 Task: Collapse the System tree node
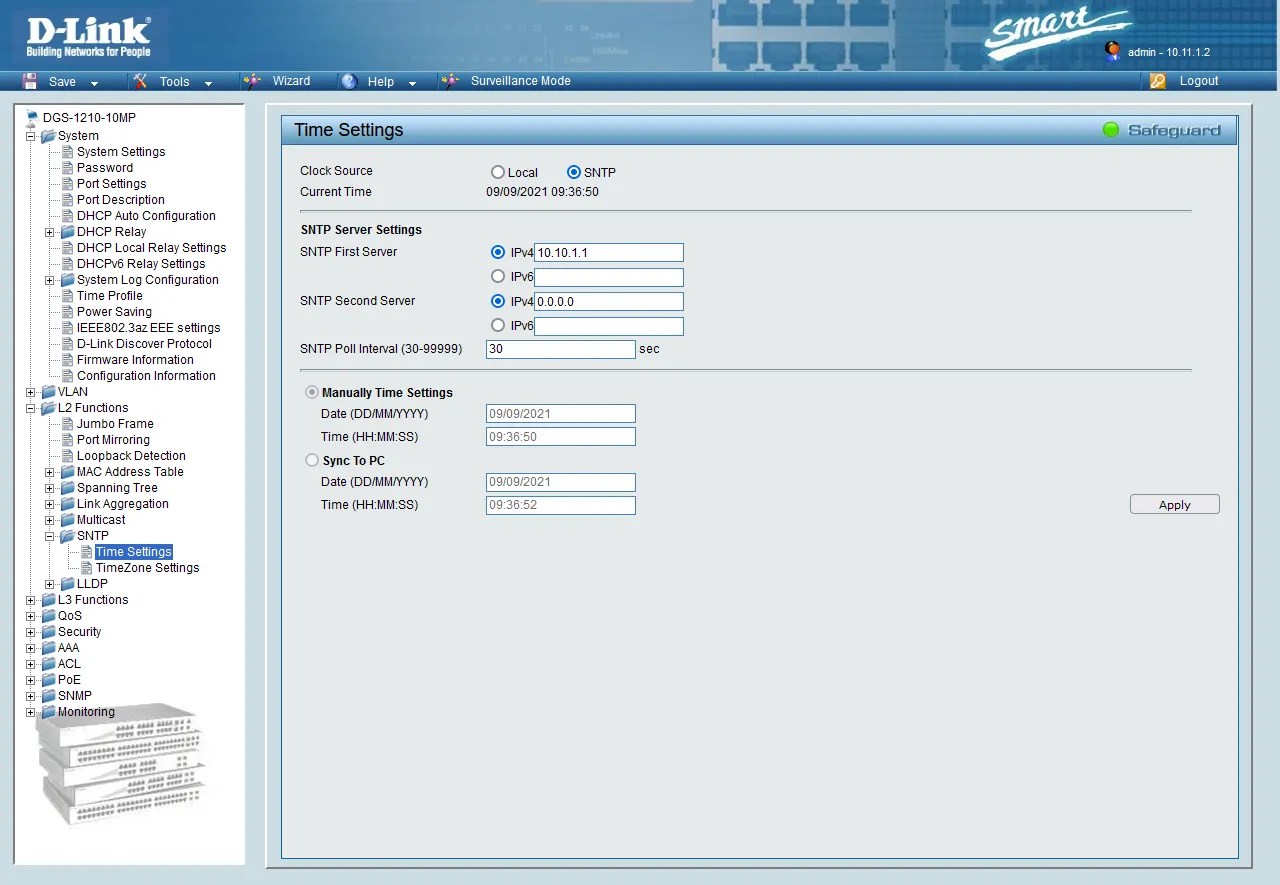click(31, 136)
